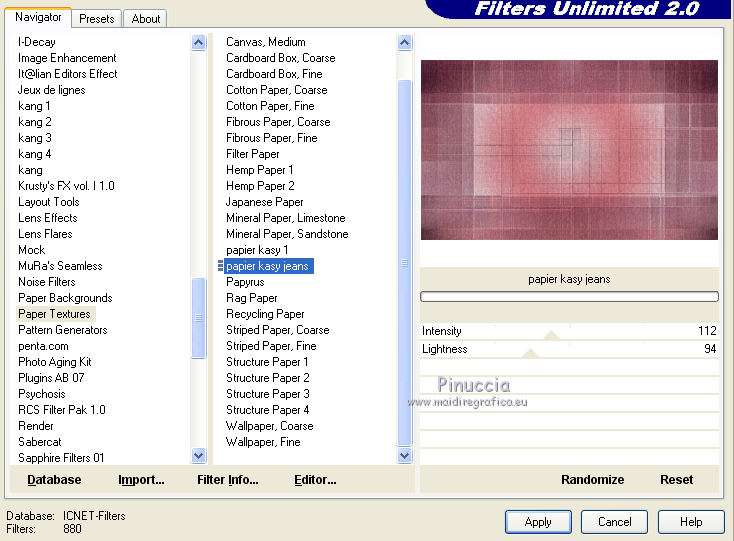Select RCS Filter Pak 1.0

62,409
